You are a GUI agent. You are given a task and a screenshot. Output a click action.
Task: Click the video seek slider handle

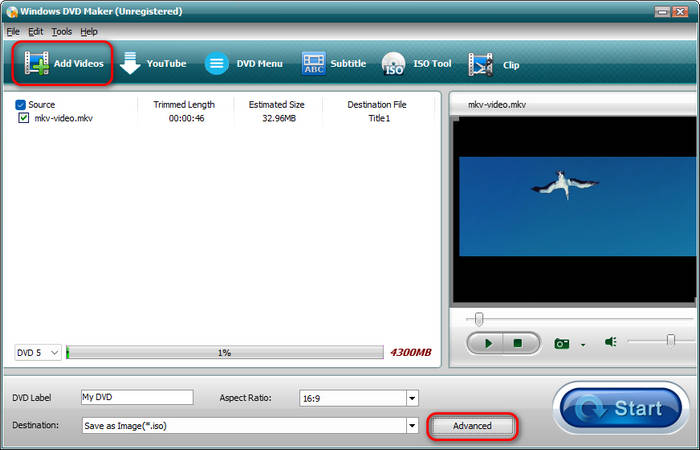point(479,319)
